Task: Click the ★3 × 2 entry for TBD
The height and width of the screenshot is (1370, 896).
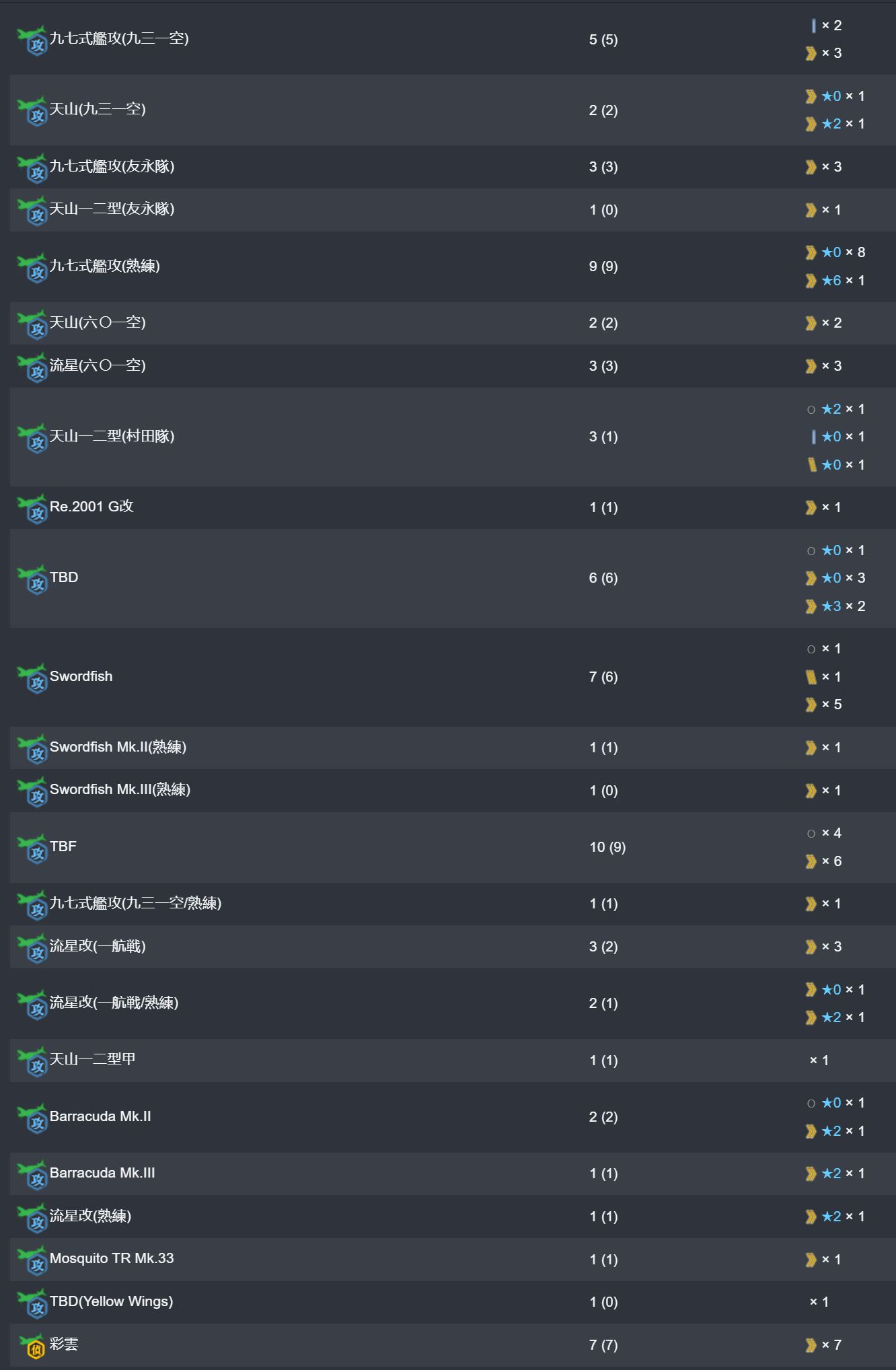Action: [x=835, y=606]
